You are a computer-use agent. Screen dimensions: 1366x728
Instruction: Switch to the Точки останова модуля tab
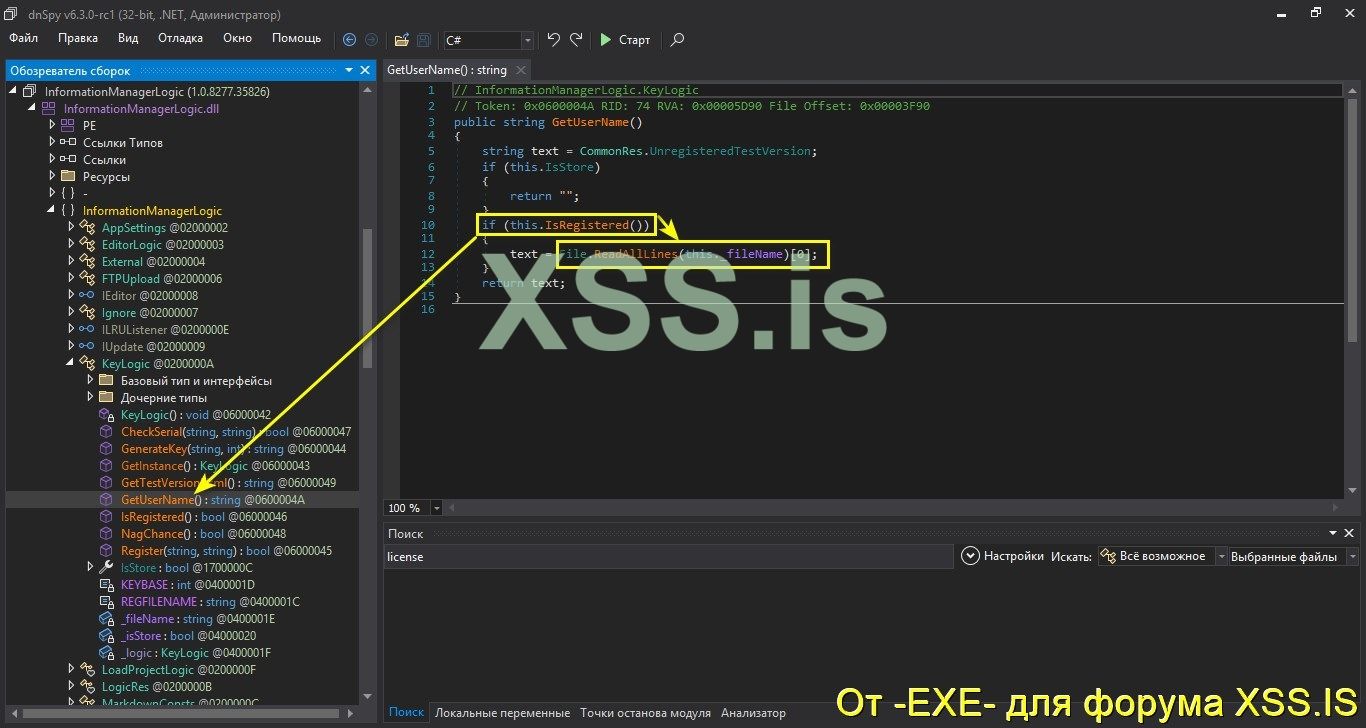point(645,713)
